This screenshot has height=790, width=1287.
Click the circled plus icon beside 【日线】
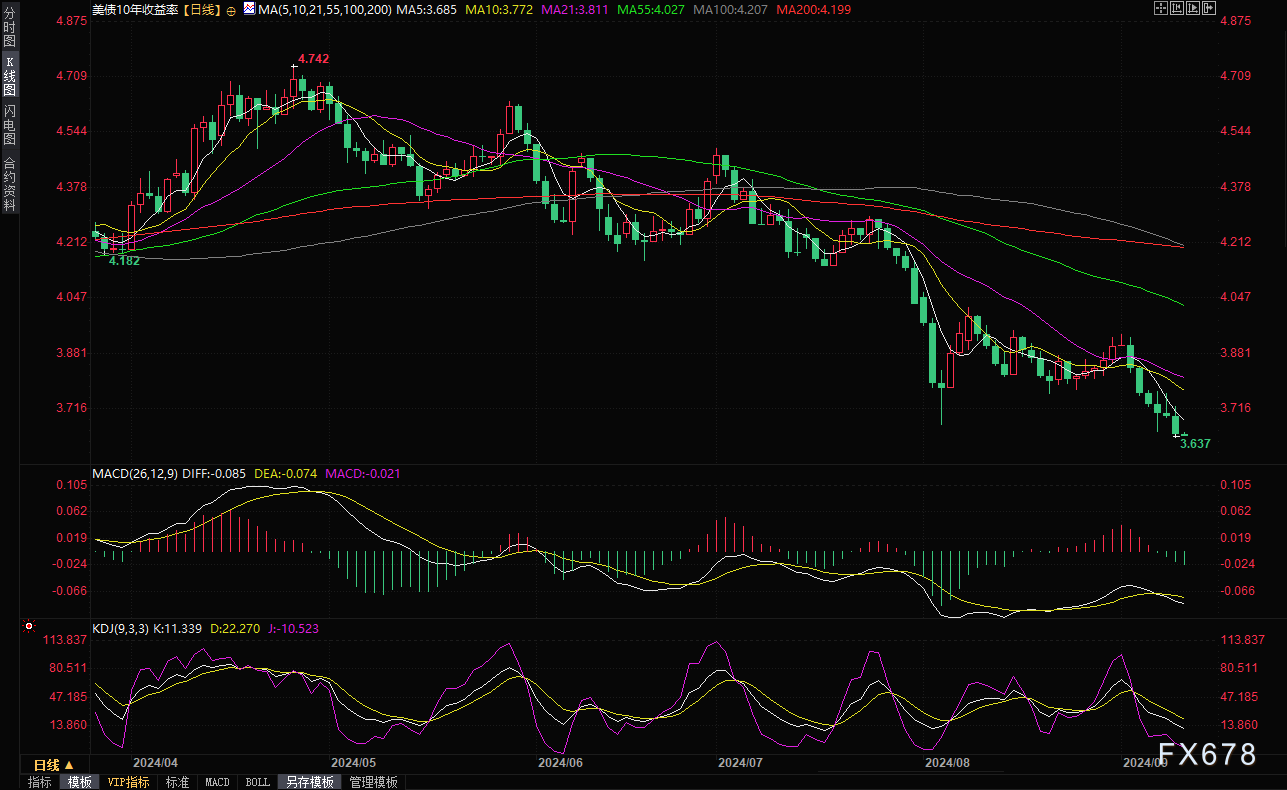pyautogui.click(x=231, y=9)
